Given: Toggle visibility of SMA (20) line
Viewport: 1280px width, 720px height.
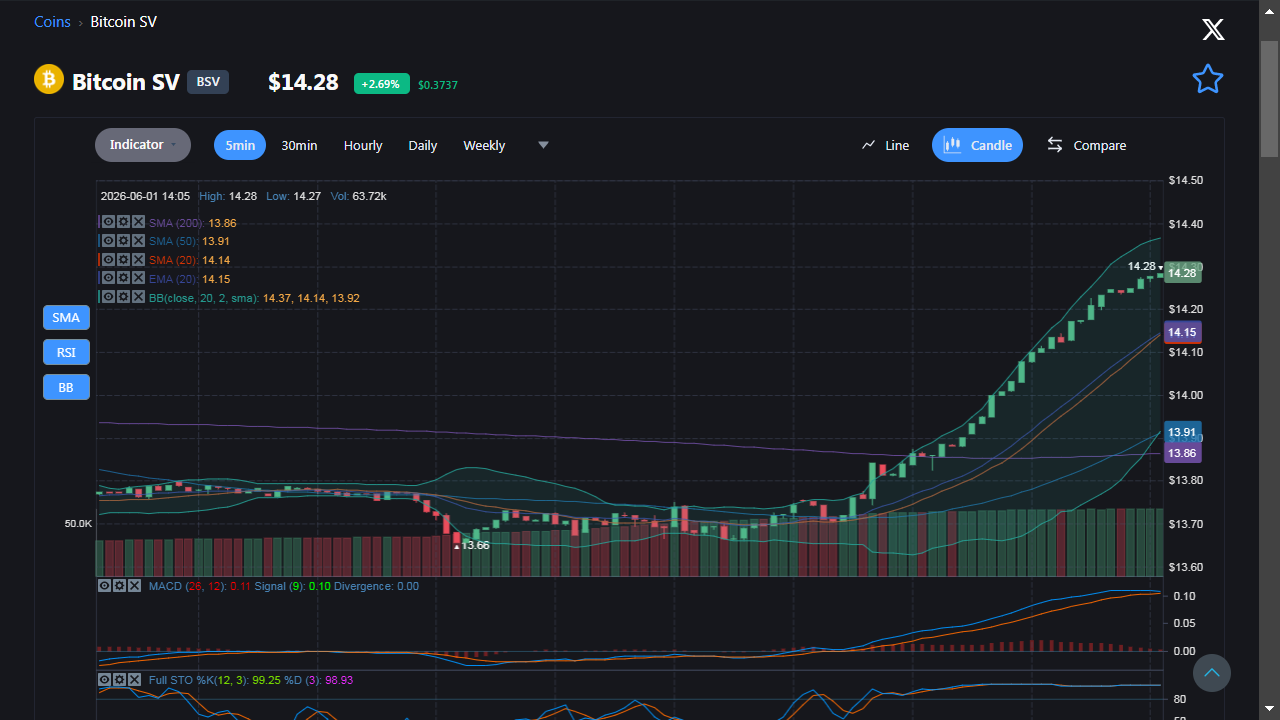Looking at the screenshot, I should pos(107,259).
